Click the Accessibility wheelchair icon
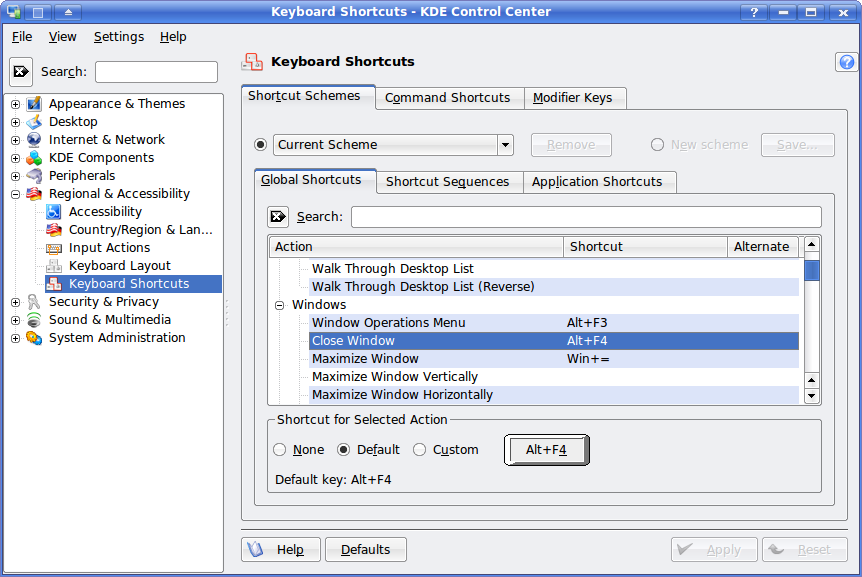This screenshot has width=862, height=577. (54, 212)
